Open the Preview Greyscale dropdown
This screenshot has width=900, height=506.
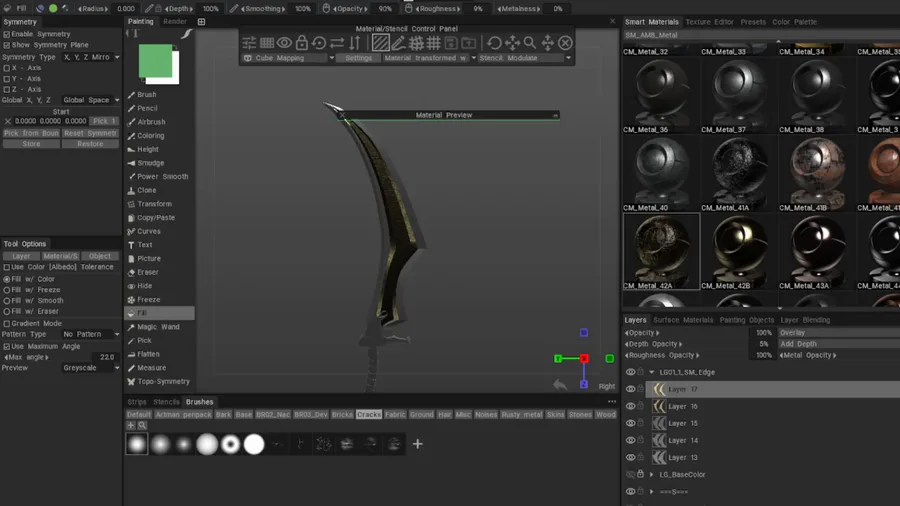[91, 368]
